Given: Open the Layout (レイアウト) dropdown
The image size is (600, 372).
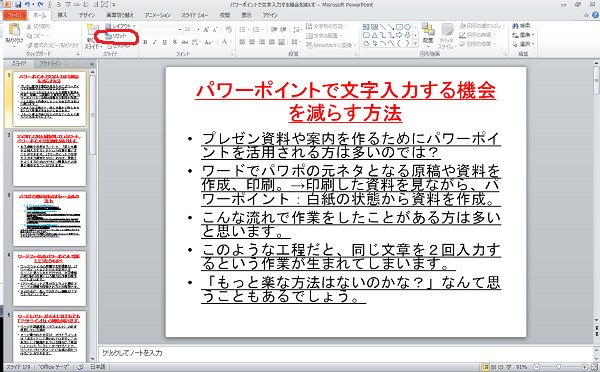Looking at the screenshot, I should [x=120, y=26].
